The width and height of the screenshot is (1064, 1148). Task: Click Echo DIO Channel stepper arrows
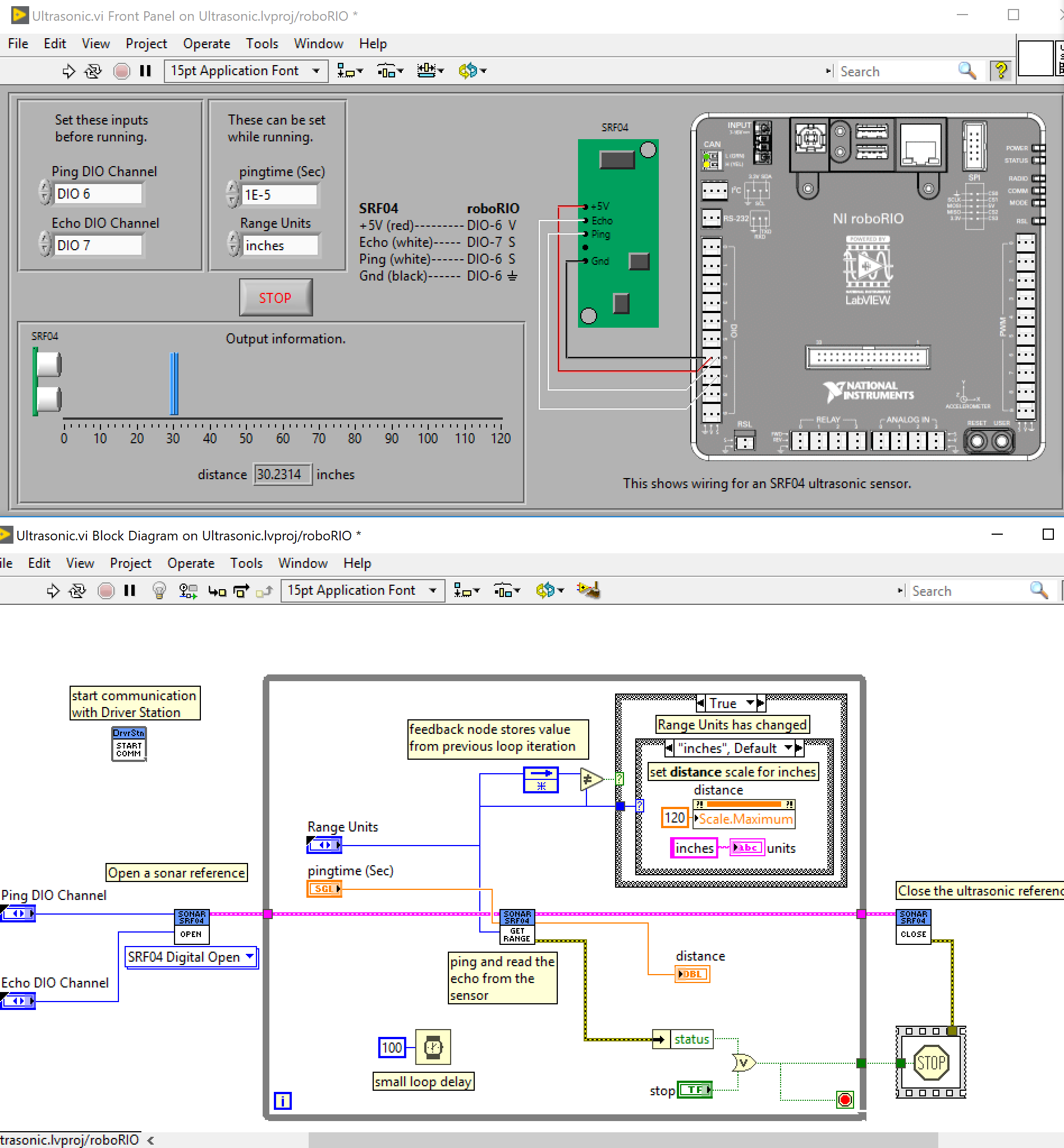(45, 244)
